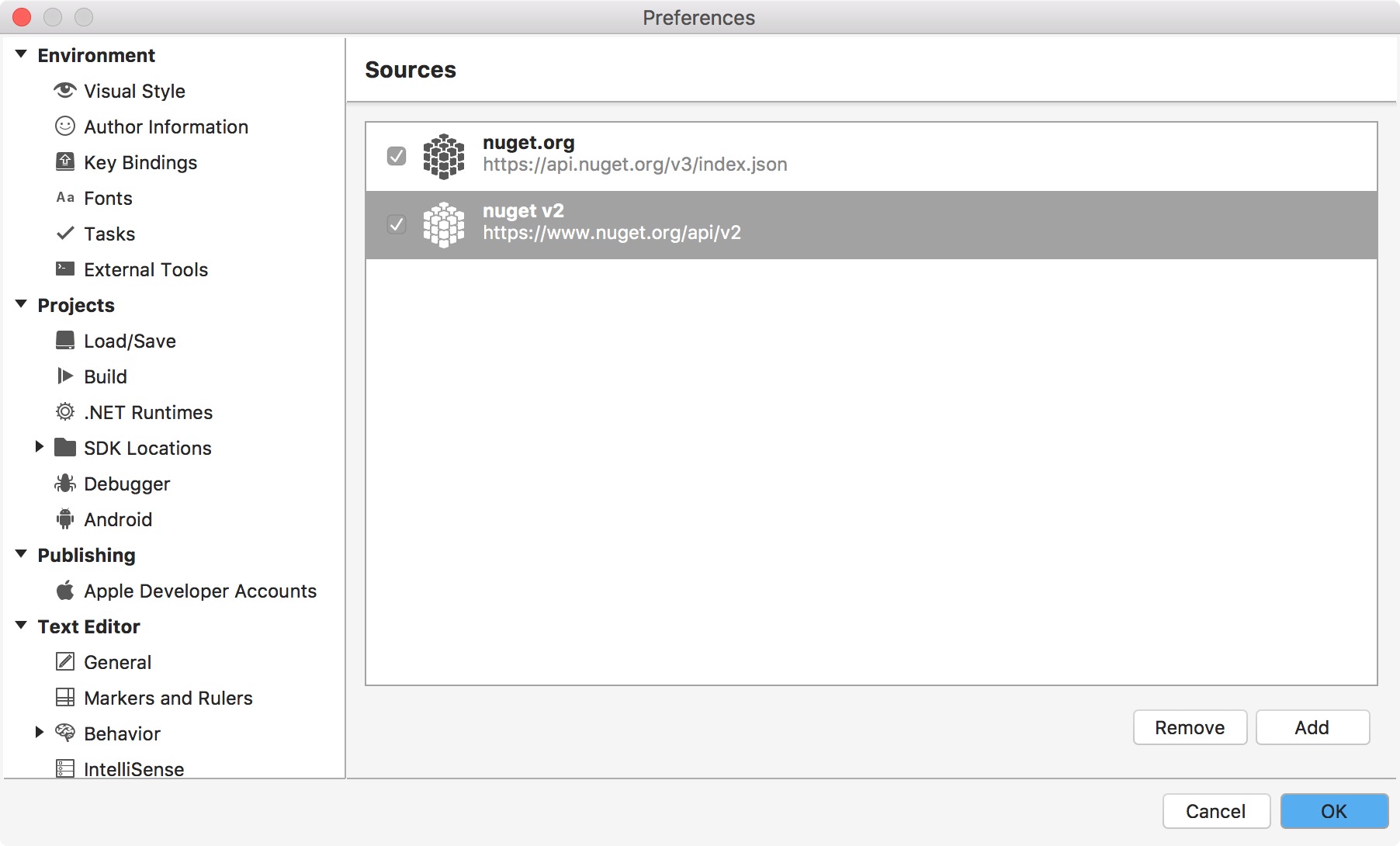The height and width of the screenshot is (846, 1400).
Task: Go to Fonts preferences
Action: point(108,198)
